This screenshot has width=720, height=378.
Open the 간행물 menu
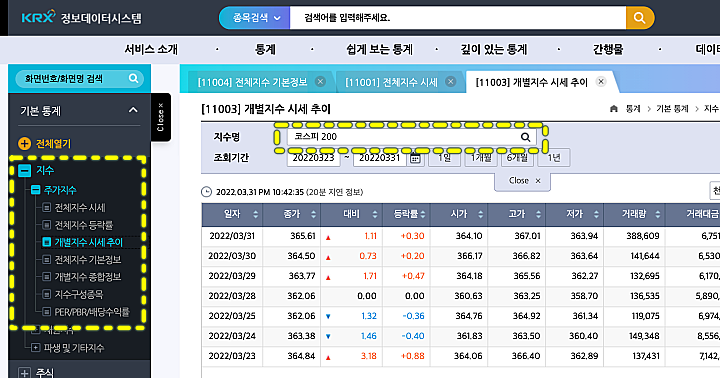tap(608, 49)
